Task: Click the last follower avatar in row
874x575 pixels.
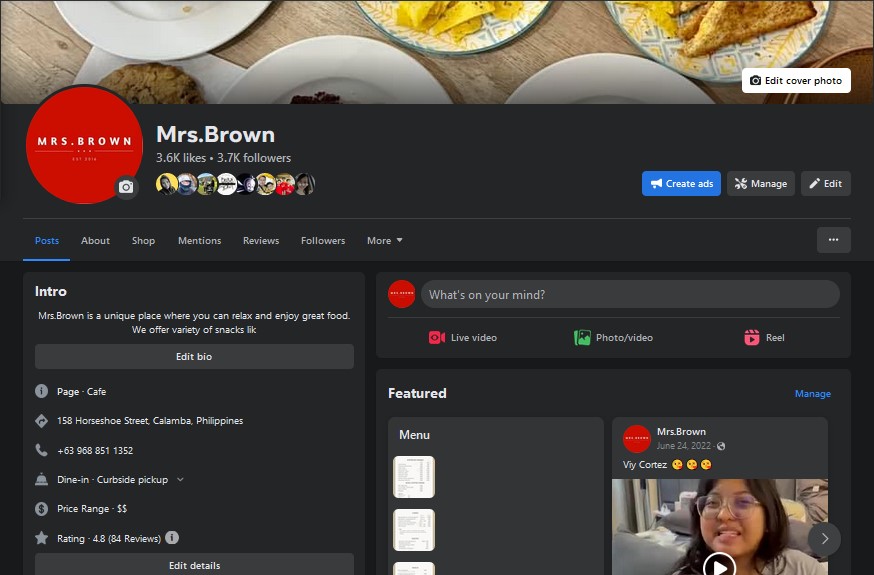Action: pyautogui.click(x=305, y=183)
